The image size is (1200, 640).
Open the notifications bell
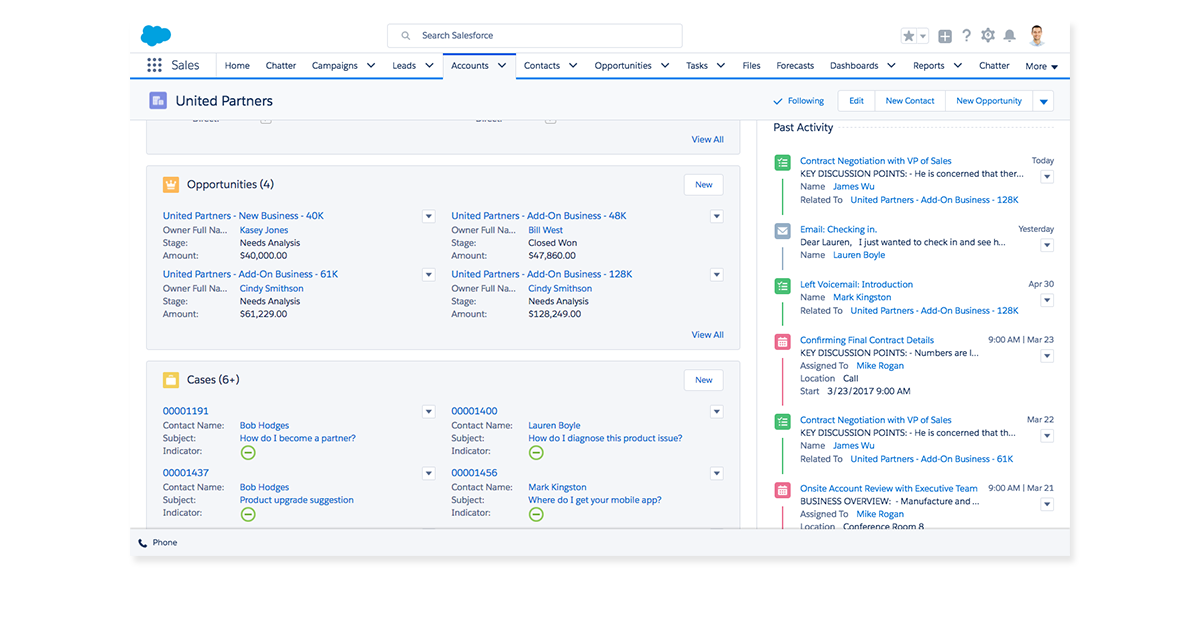coord(1010,36)
